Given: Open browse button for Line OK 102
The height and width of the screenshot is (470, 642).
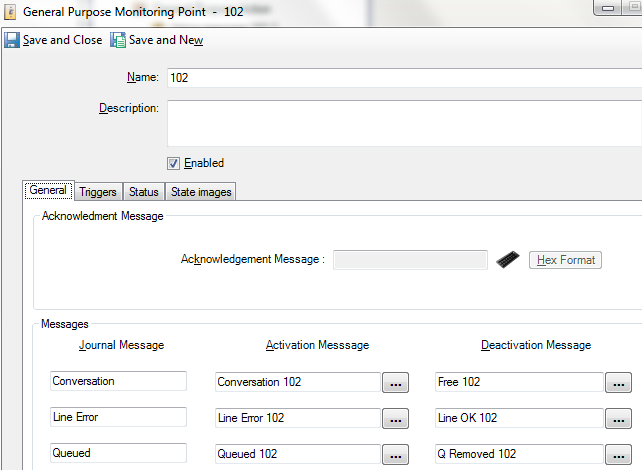Looking at the screenshot, I should pyautogui.click(x=617, y=418).
